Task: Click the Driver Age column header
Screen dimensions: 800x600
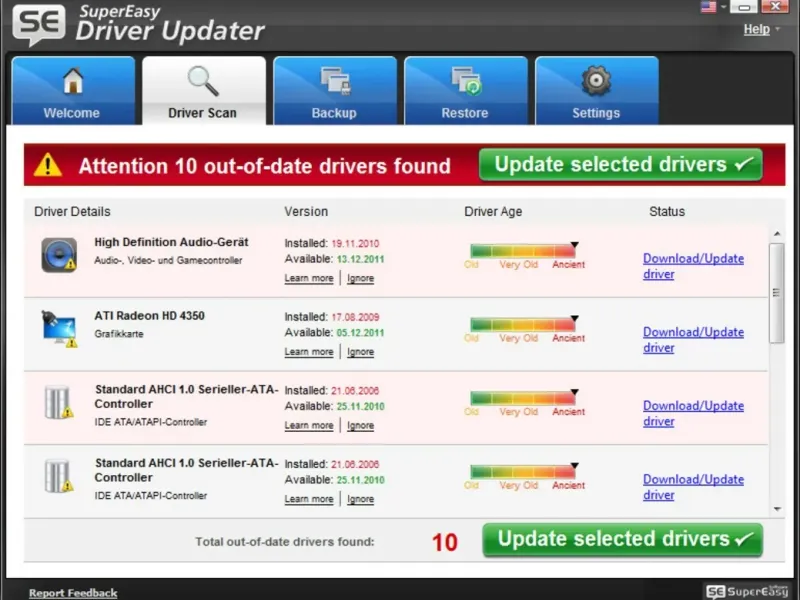Action: pos(493,211)
